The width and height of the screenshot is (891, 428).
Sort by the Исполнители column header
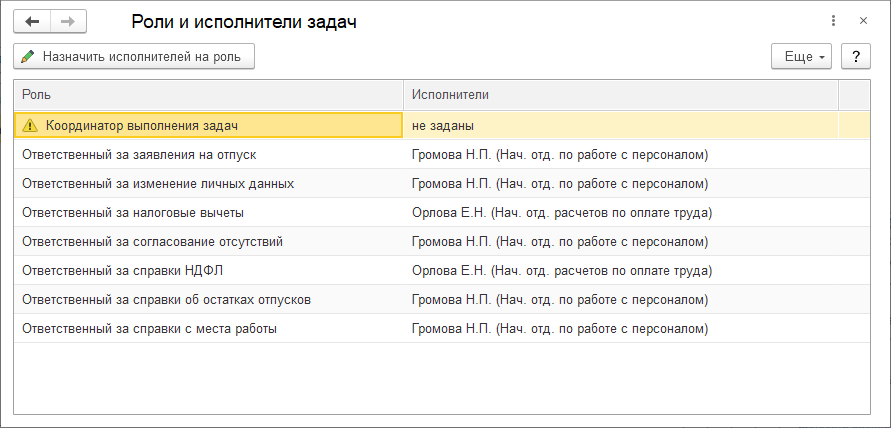(x=620, y=94)
